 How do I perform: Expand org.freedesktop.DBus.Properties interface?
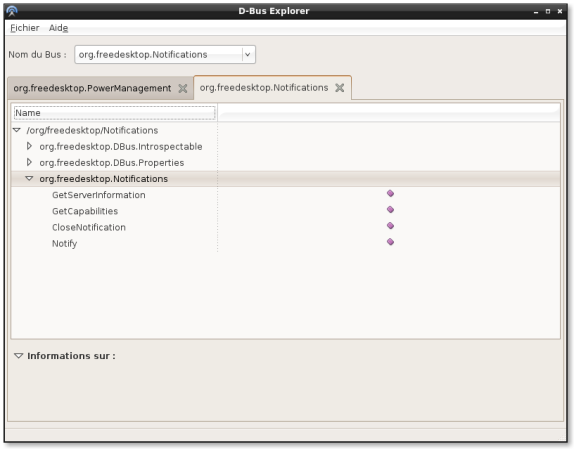[x=29, y=162]
